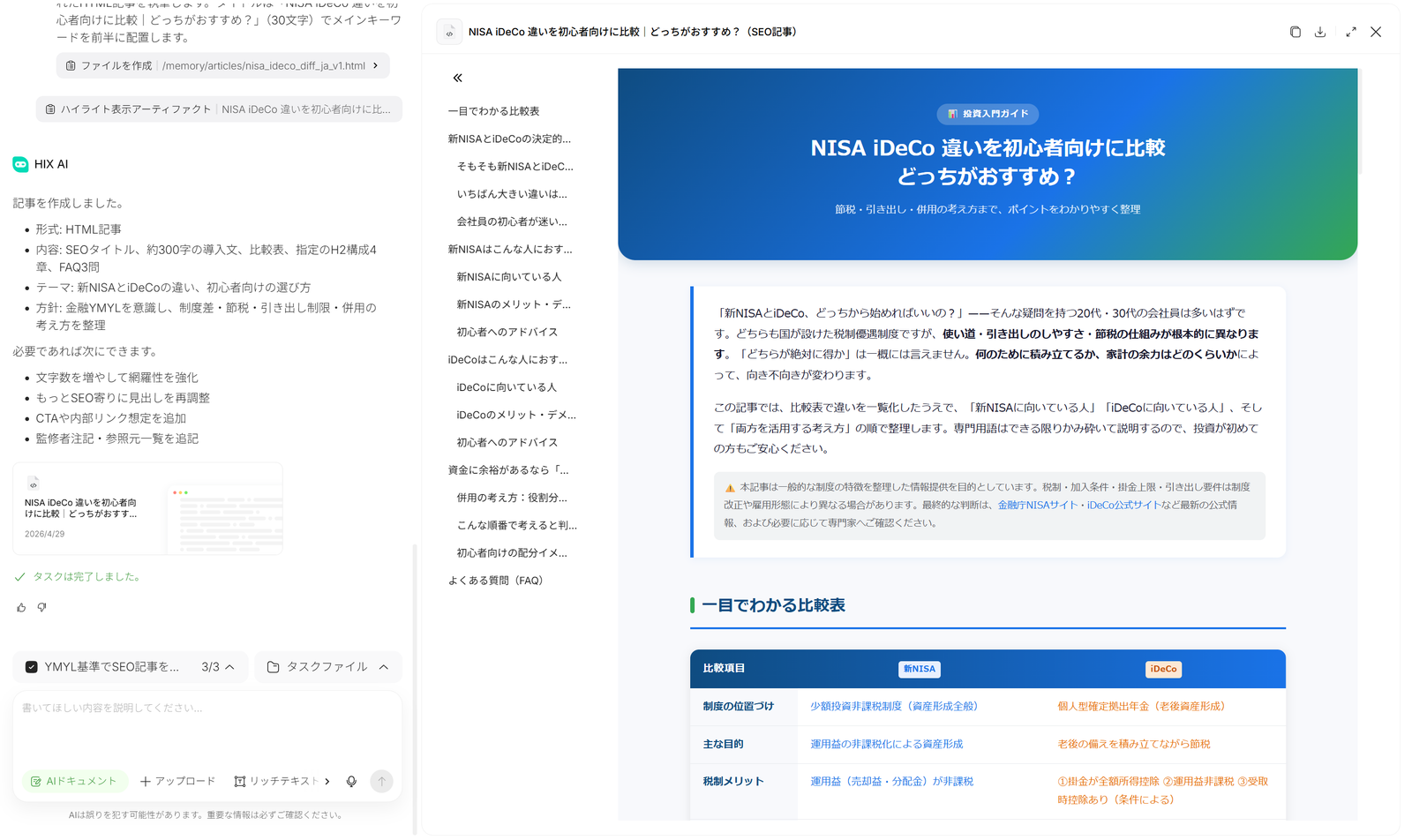Open the iDeCo公式サイト link

pos(1123,505)
